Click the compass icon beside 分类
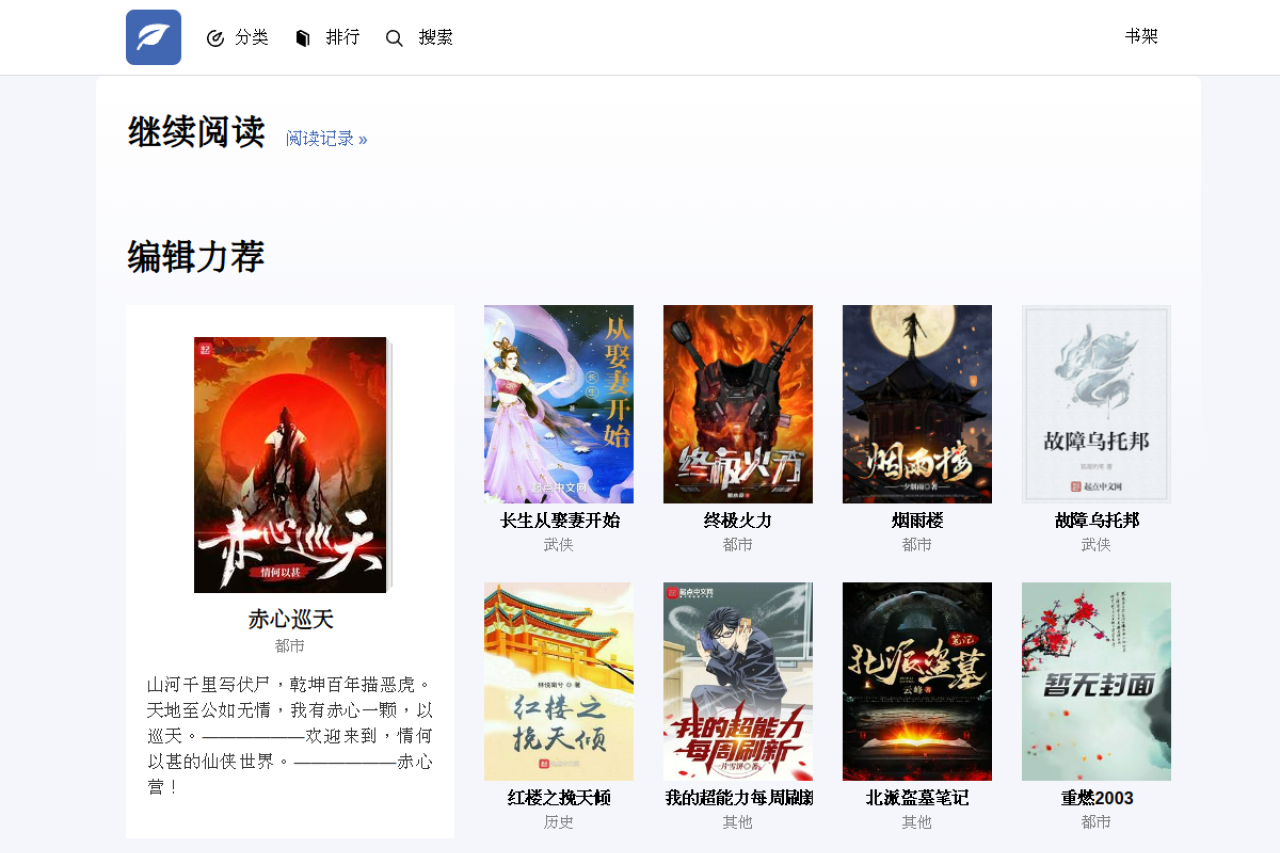The height and width of the screenshot is (853, 1280). pyautogui.click(x=215, y=38)
